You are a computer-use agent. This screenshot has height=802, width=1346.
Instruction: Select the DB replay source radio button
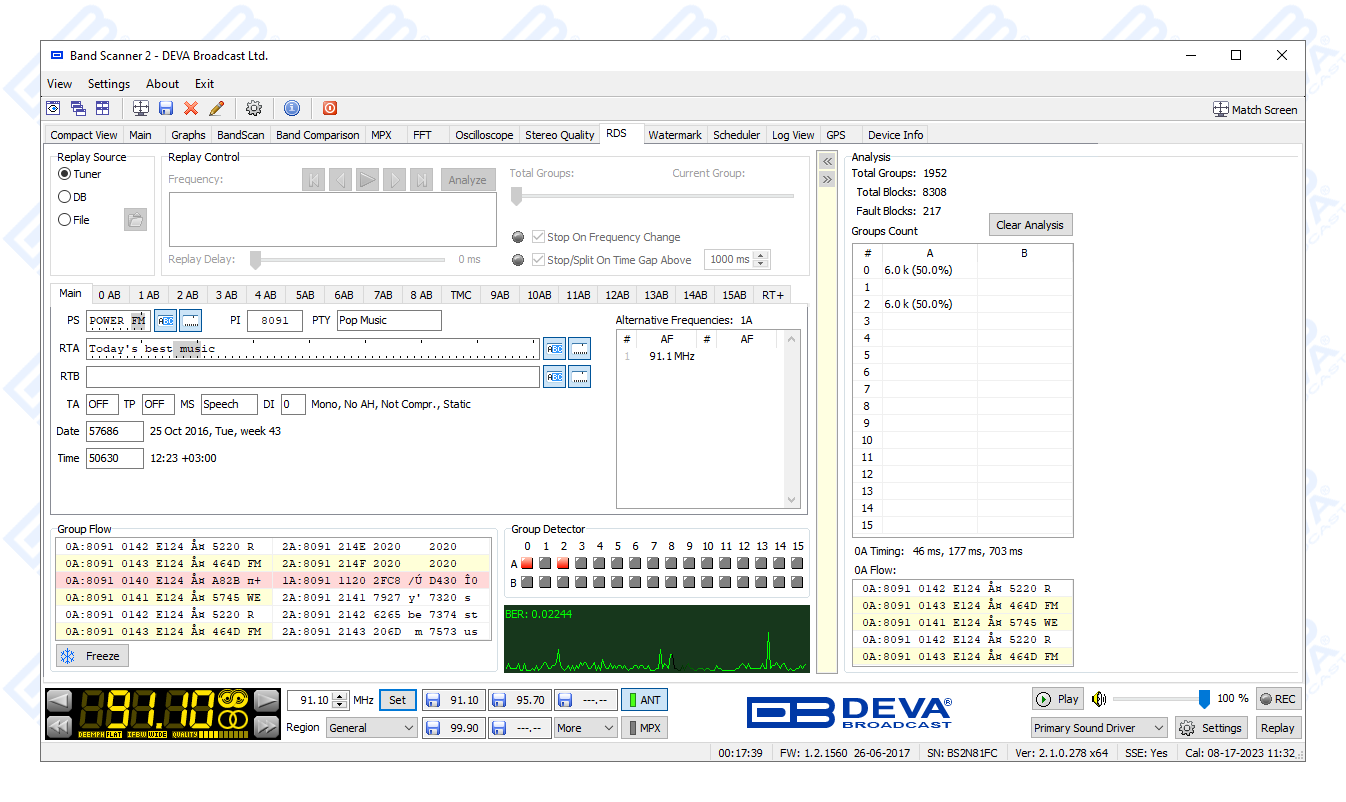pyautogui.click(x=65, y=197)
